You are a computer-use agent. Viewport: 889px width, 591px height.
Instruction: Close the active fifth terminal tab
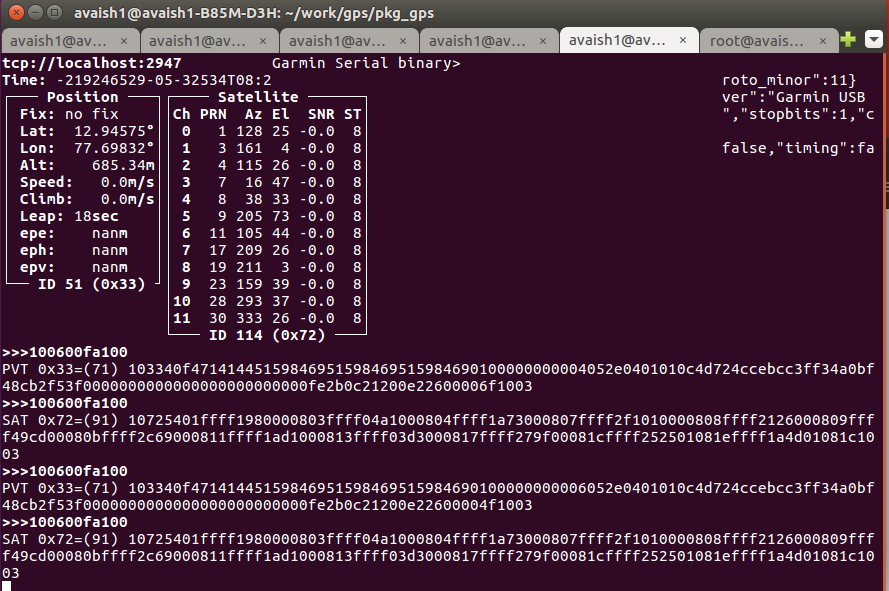click(683, 40)
